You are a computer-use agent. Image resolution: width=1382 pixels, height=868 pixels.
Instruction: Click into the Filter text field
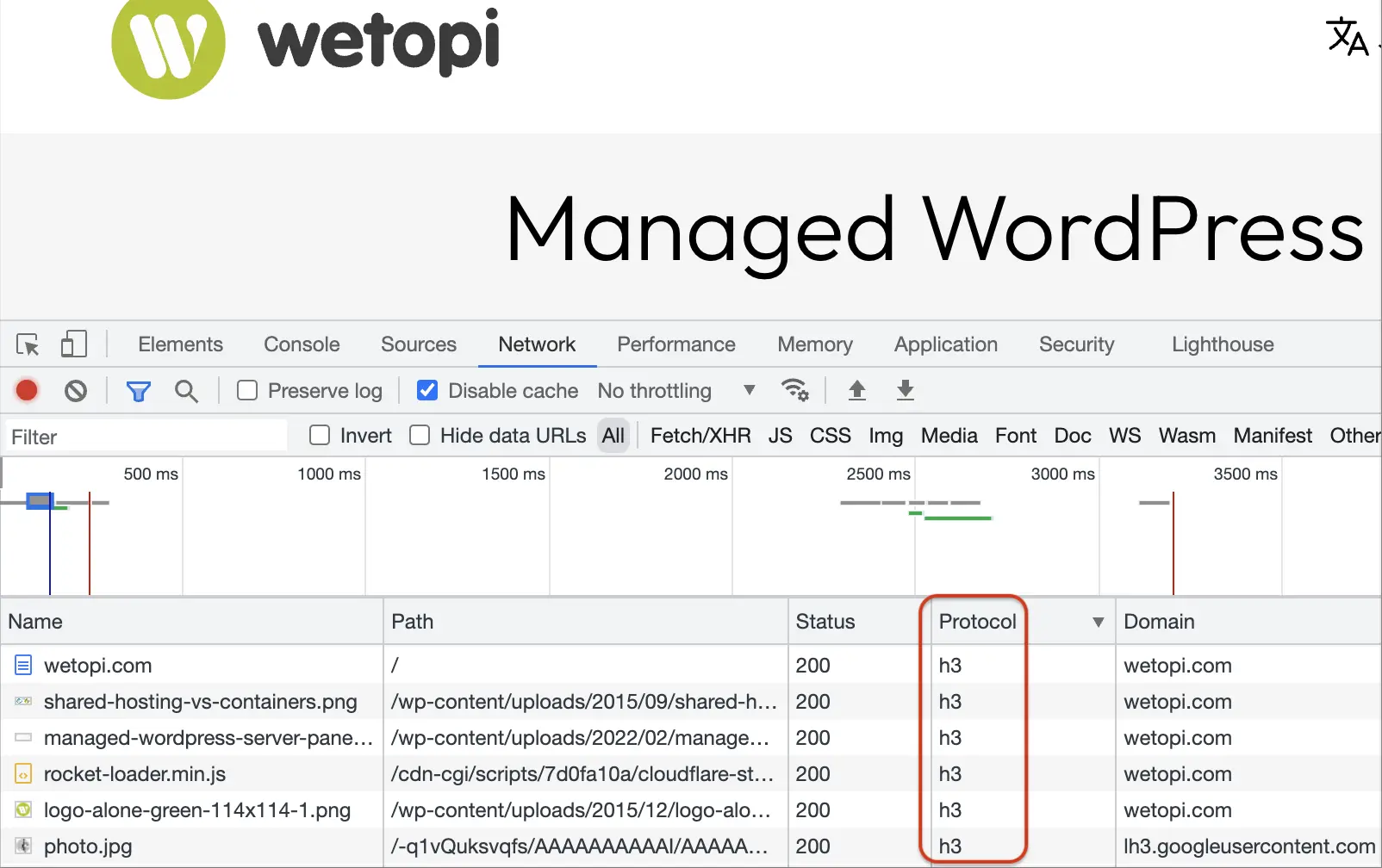pos(146,437)
